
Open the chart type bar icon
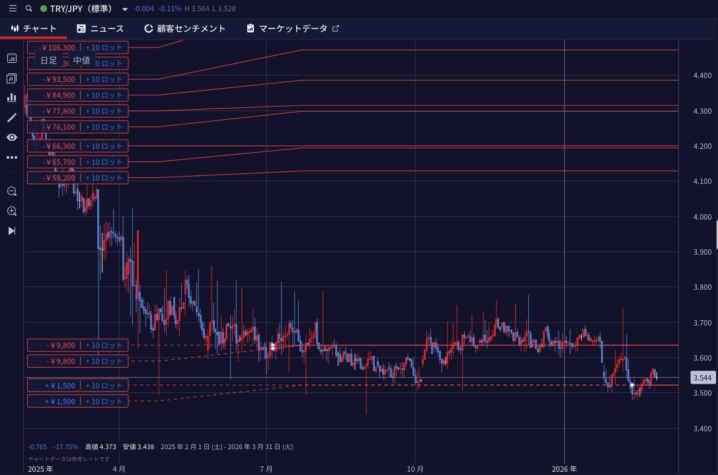[12, 97]
